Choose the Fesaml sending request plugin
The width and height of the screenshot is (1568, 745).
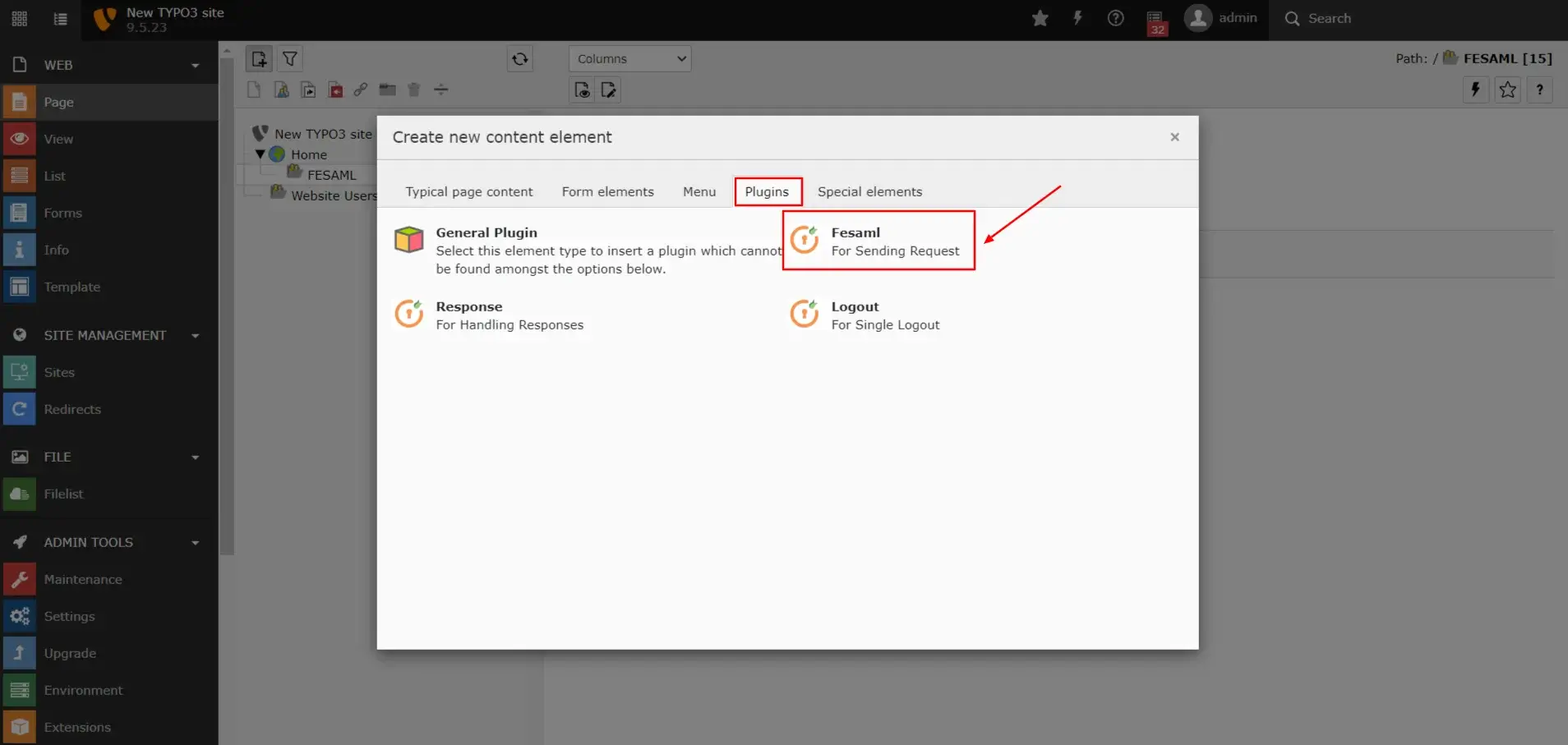click(x=878, y=241)
